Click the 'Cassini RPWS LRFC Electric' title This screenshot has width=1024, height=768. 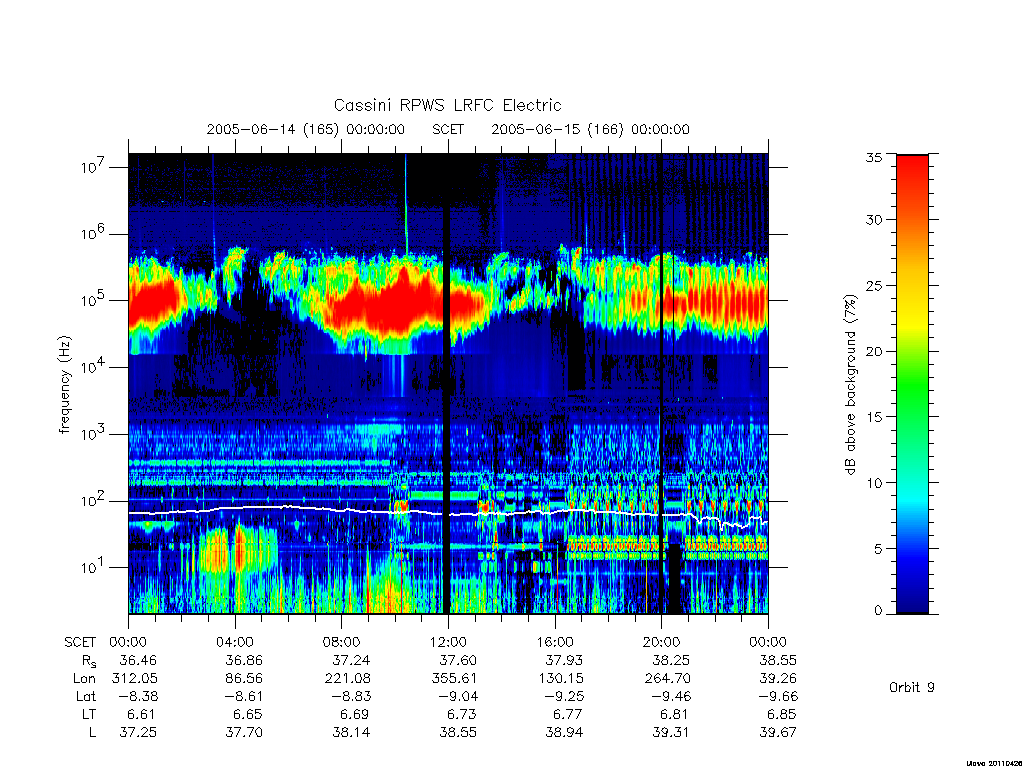pyautogui.click(x=447, y=105)
